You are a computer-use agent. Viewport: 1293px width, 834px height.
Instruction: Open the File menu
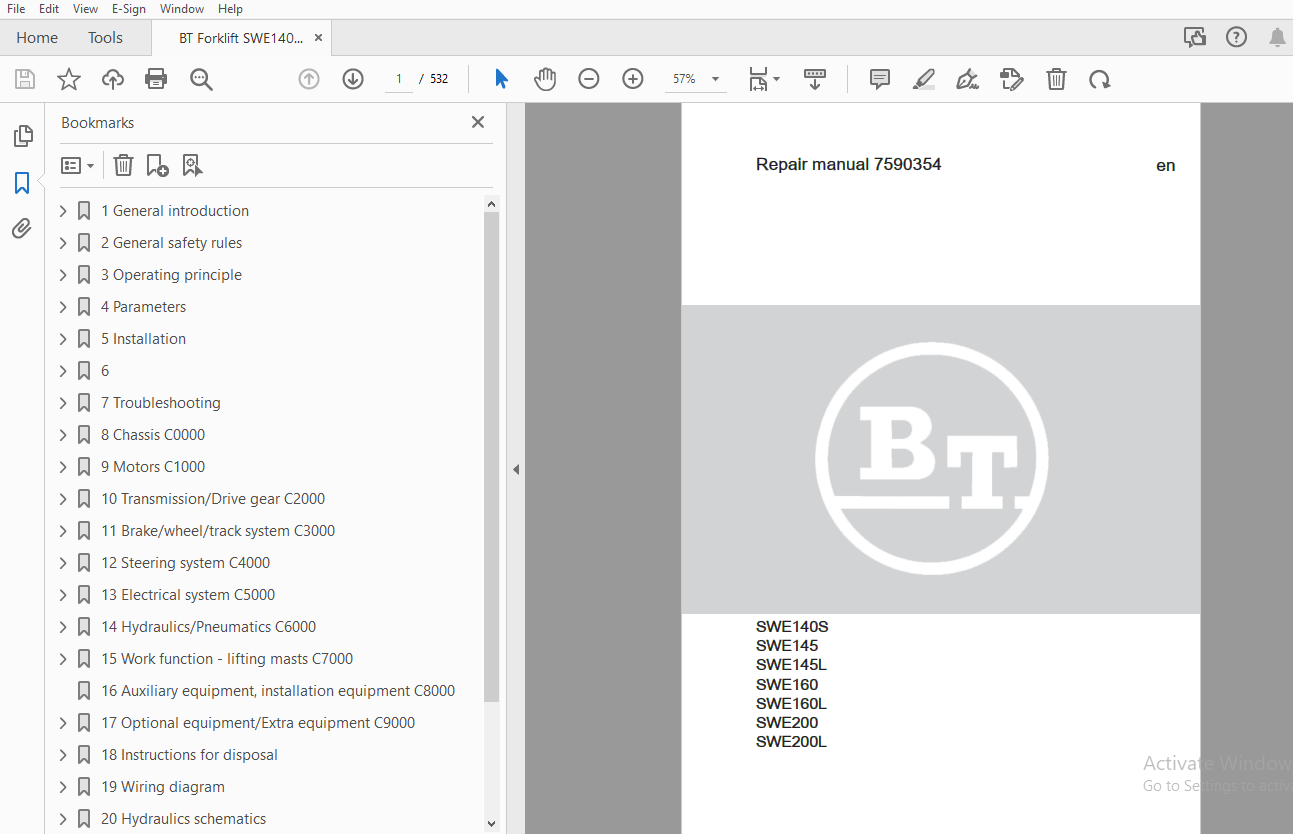click(16, 9)
